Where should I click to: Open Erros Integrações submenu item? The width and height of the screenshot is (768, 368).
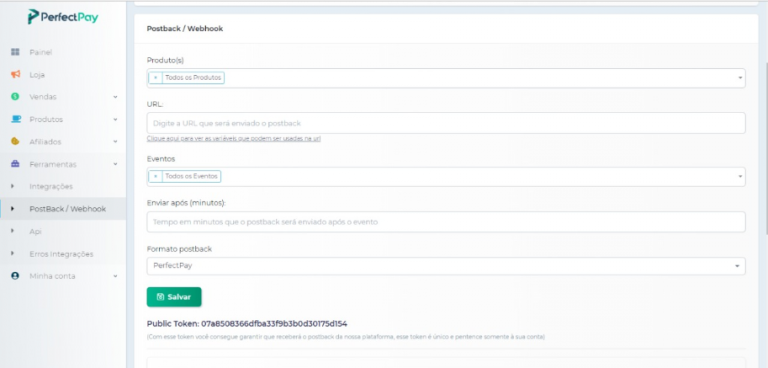tap(61, 254)
